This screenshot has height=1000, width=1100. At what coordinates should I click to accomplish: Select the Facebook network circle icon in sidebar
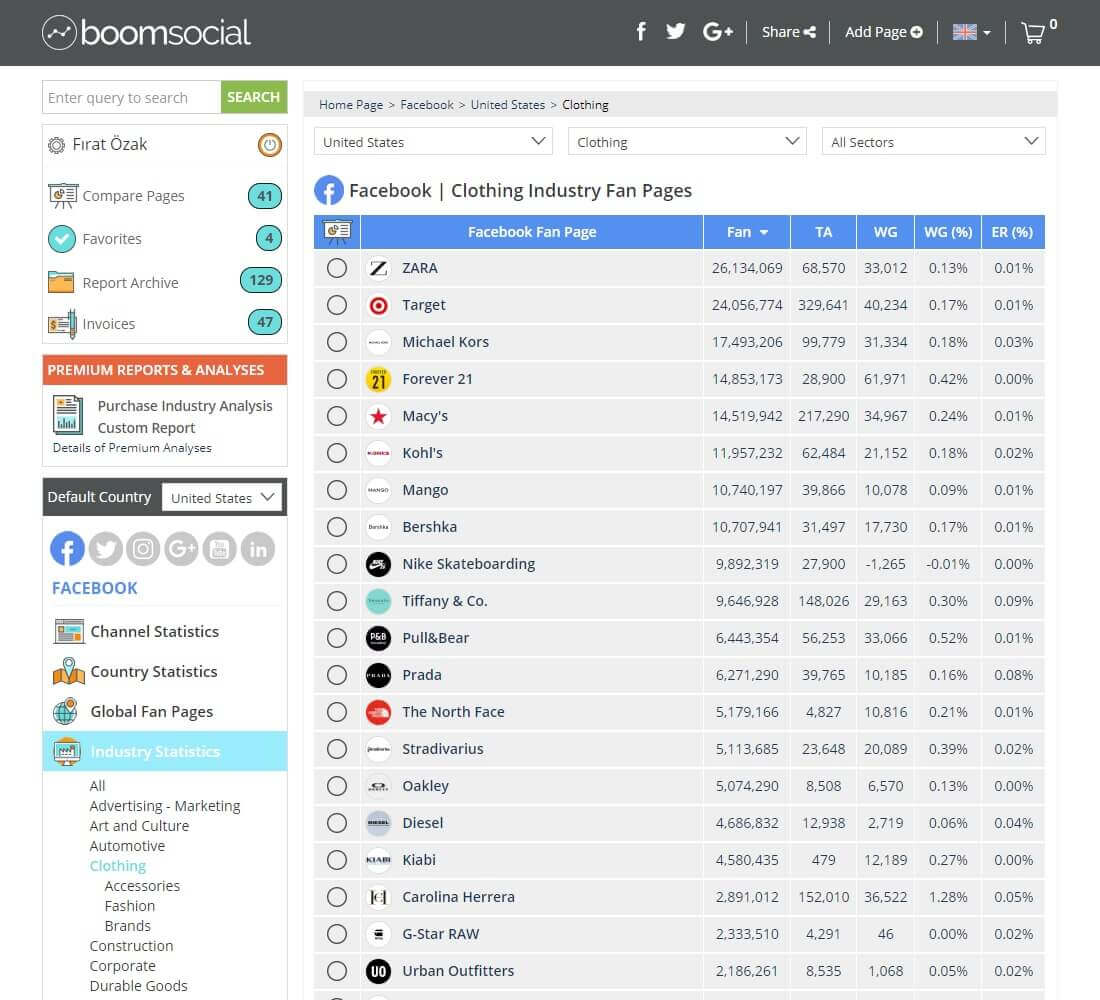(x=67, y=549)
